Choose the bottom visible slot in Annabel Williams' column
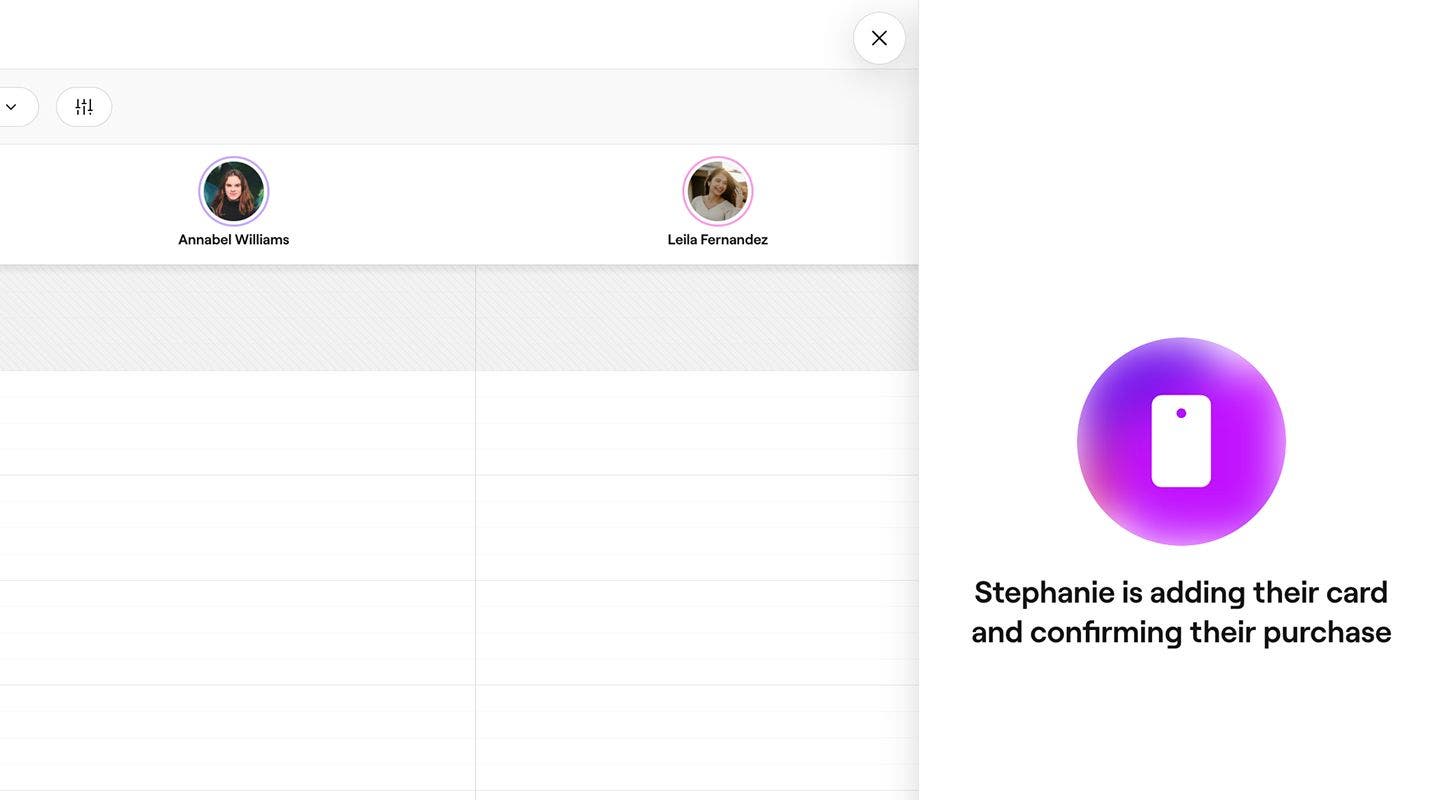This screenshot has height=800, width=1440. click(x=237, y=778)
